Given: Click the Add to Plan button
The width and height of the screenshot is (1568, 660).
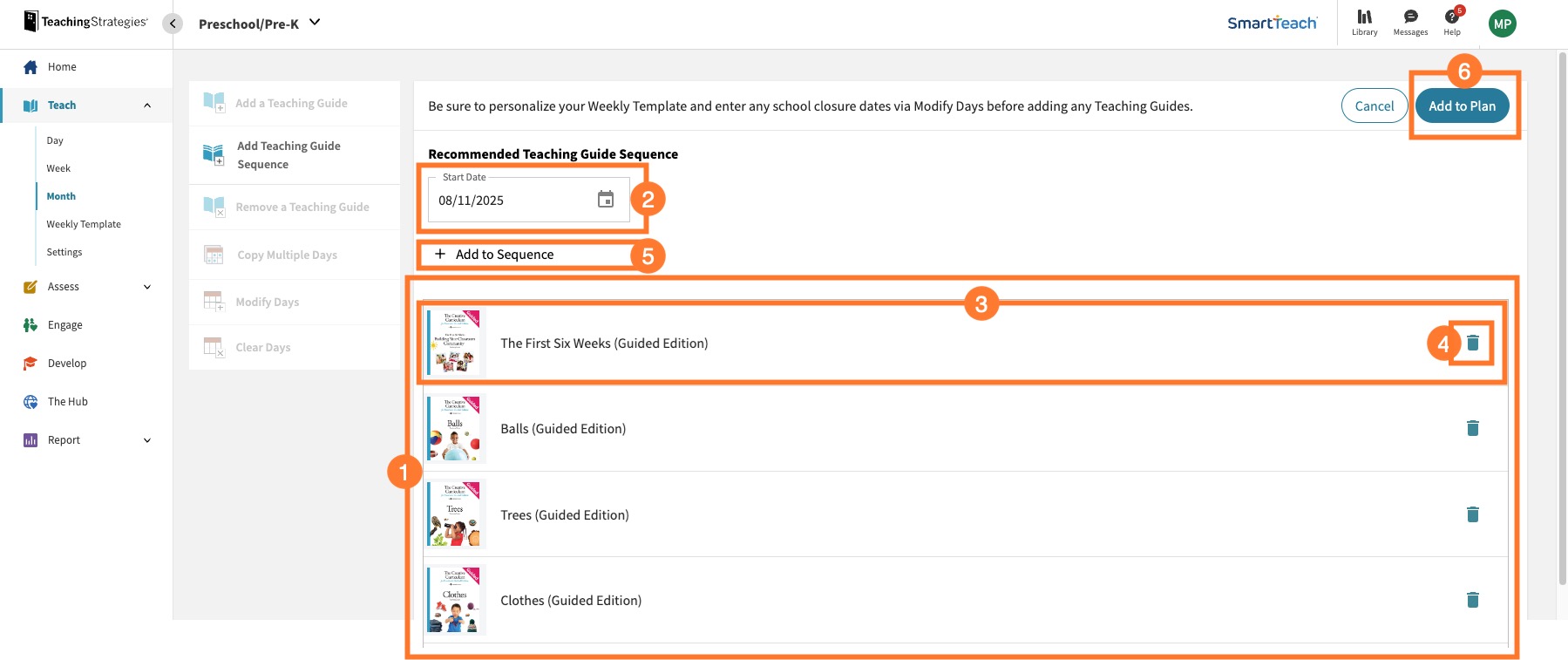Looking at the screenshot, I should [1463, 105].
